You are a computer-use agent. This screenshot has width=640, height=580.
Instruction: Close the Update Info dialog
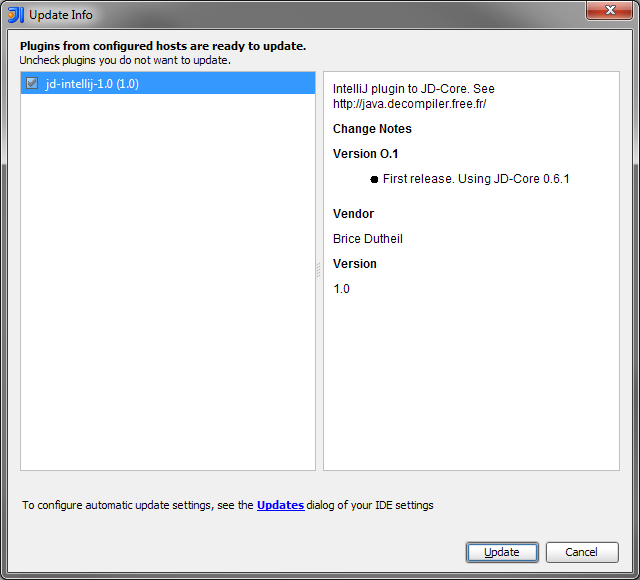[609, 10]
